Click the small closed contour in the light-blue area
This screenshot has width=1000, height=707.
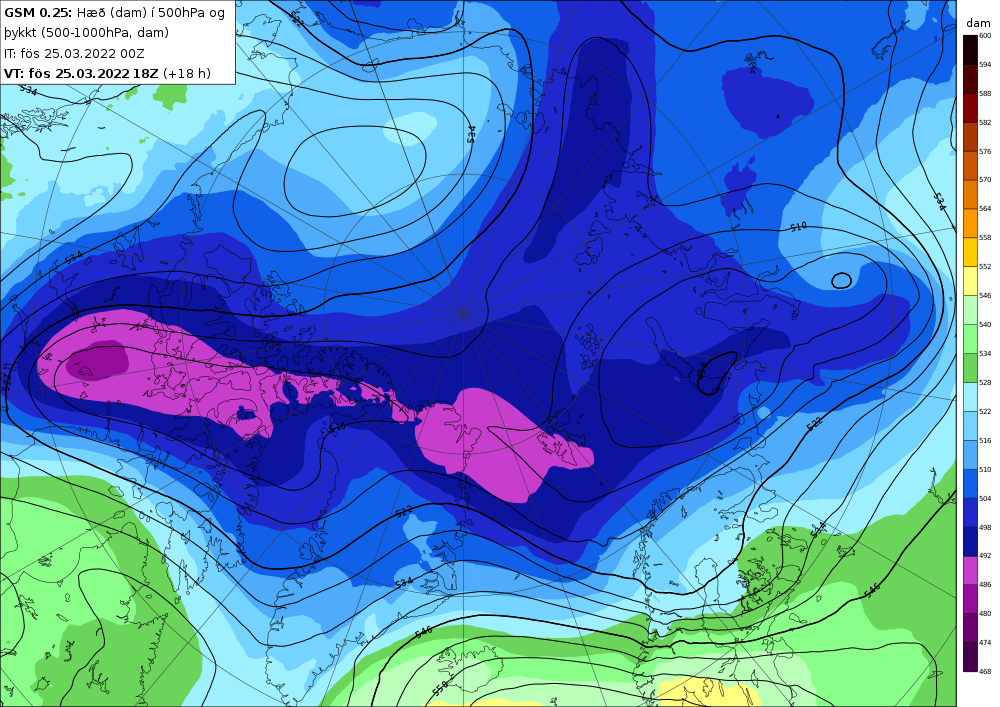click(841, 281)
